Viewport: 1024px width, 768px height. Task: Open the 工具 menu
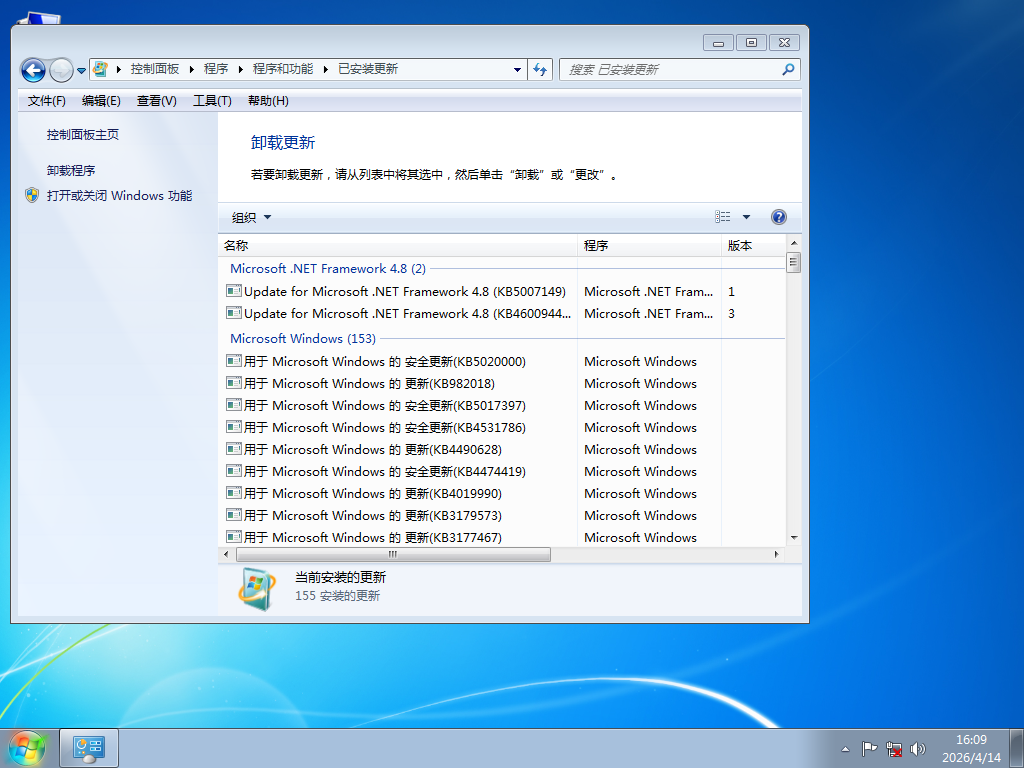[211, 100]
